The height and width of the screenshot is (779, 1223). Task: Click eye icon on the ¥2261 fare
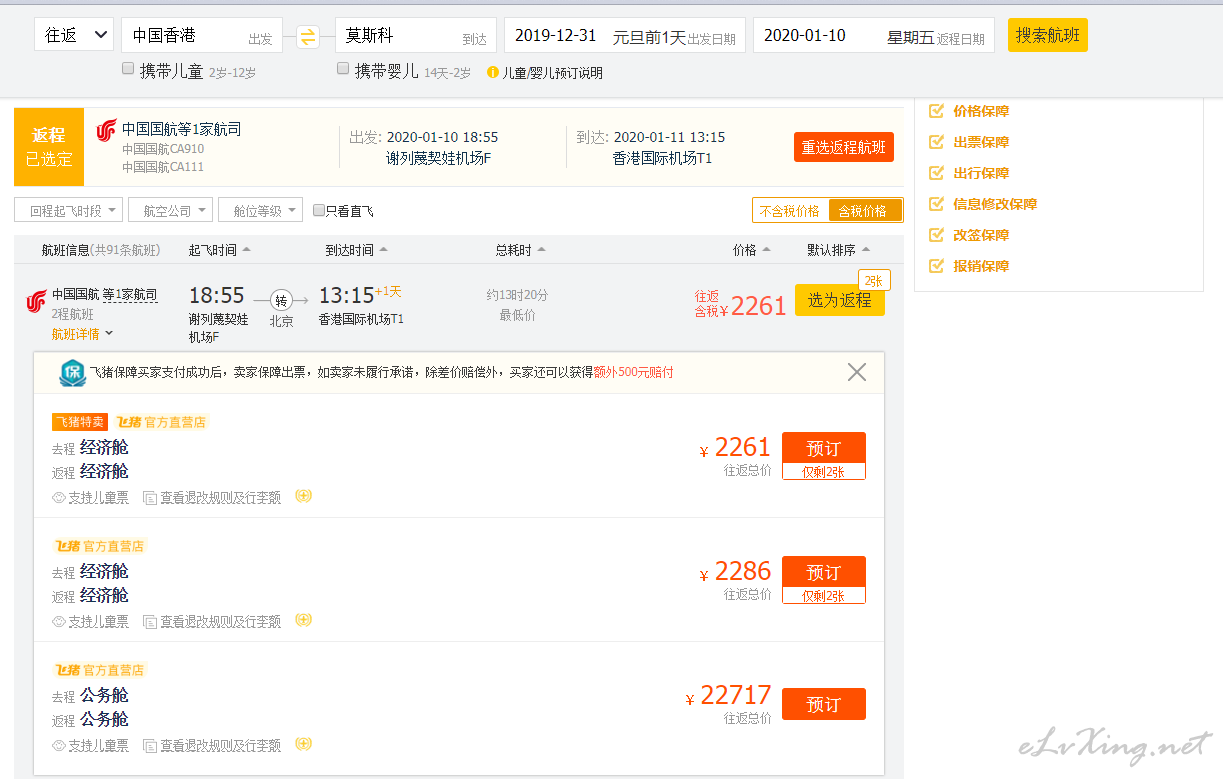pyautogui.click(x=59, y=497)
